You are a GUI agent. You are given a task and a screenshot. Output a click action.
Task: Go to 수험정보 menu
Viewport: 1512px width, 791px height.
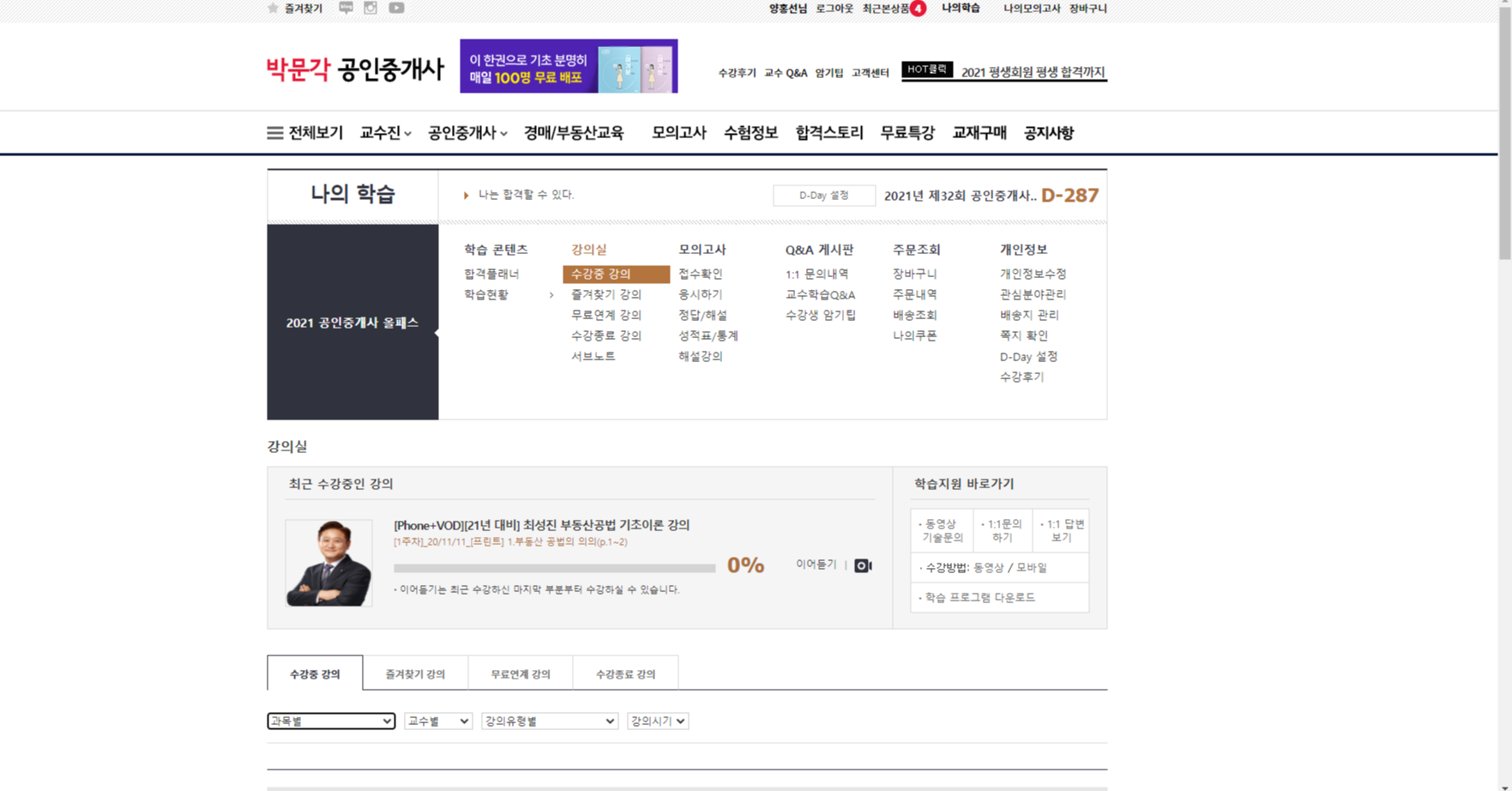coord(750,133)
